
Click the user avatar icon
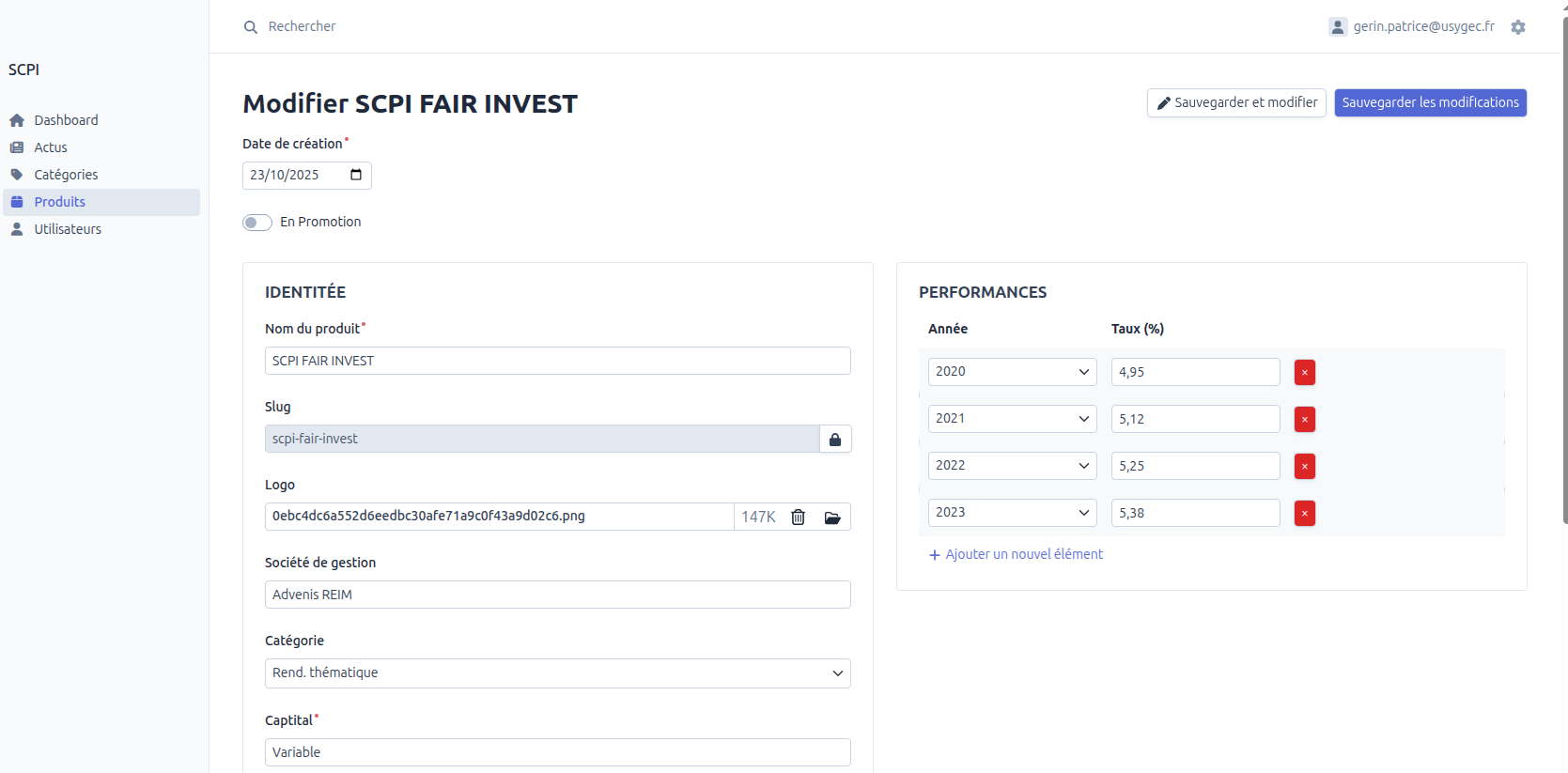(x=1338, y=27)
